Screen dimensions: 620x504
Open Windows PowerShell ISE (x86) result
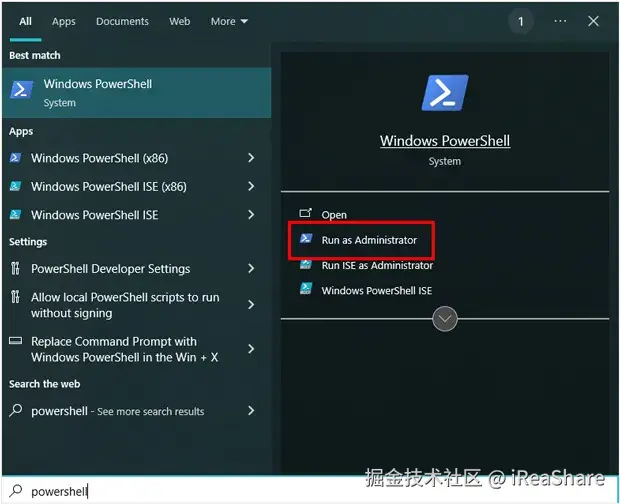click(x=136, y=186)
